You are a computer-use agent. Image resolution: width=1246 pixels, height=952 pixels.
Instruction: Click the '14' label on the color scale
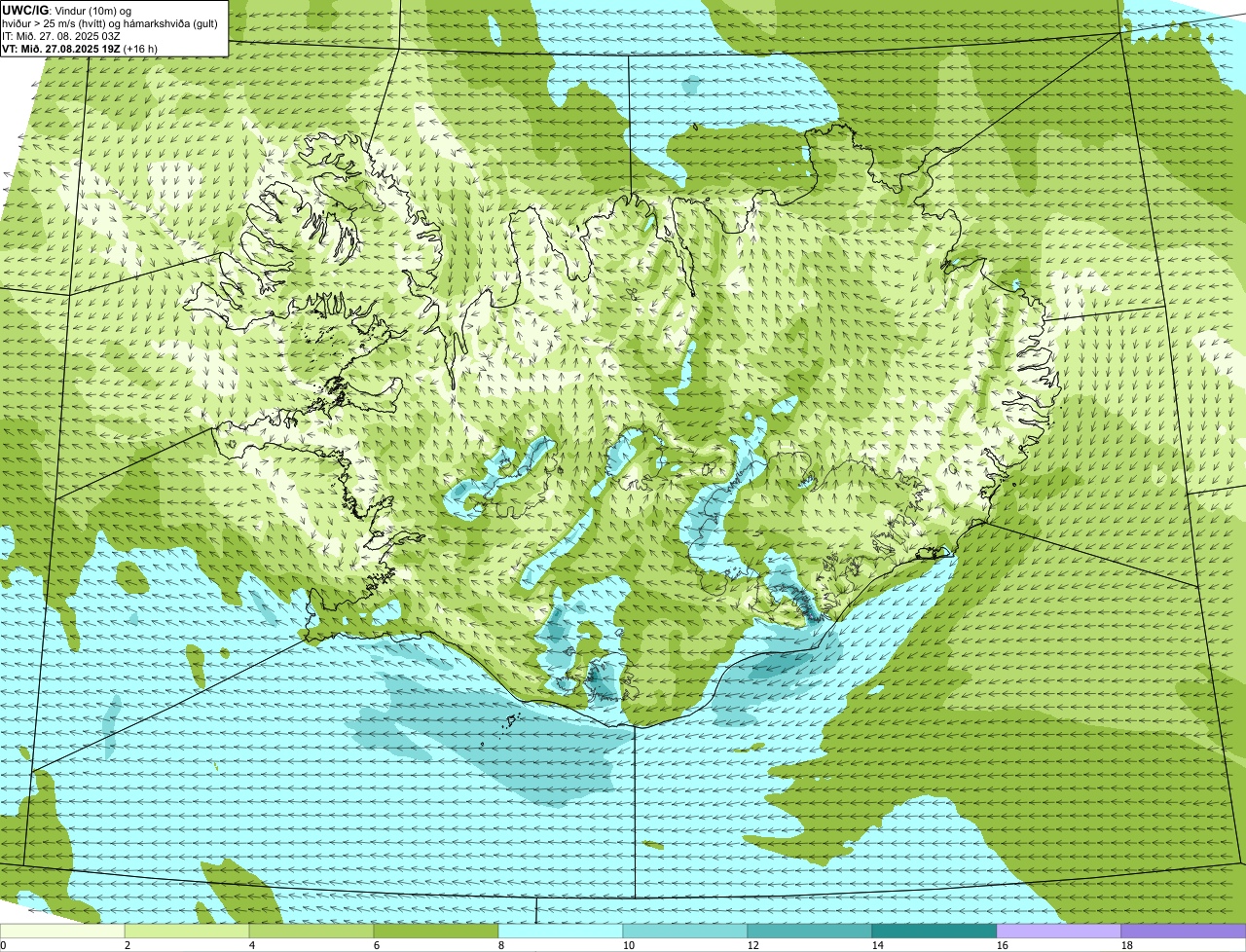[x=878, y=945]
